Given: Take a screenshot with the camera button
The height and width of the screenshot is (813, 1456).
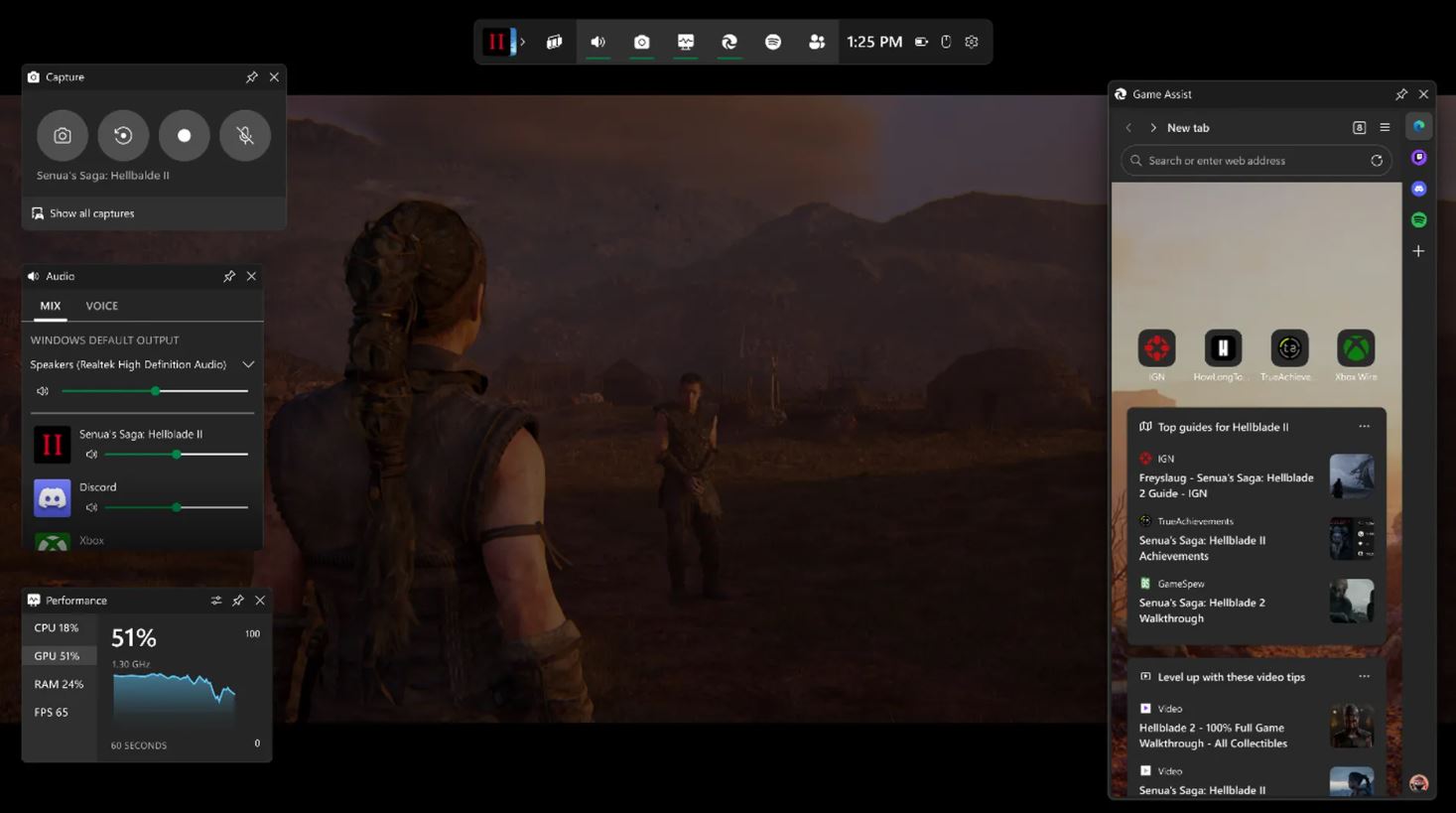Looking at the screenshot, I should click(63, 135).
